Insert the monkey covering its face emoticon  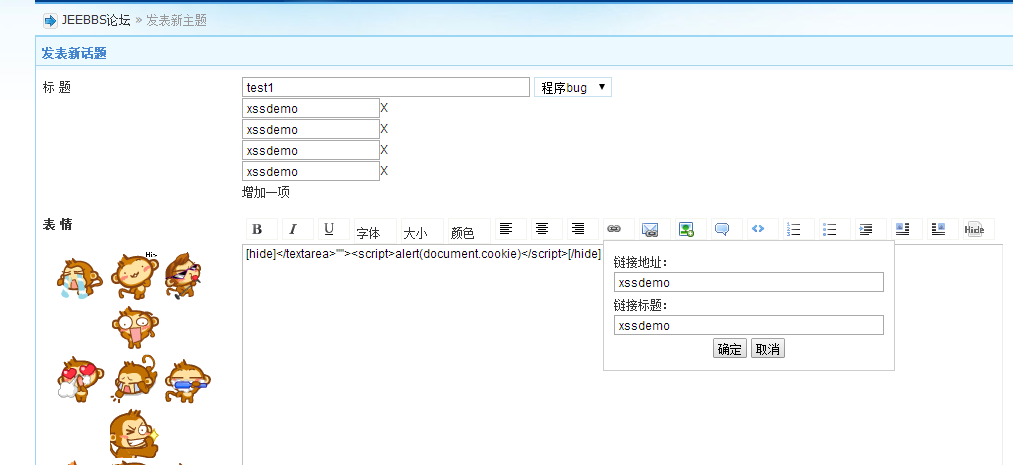pos(134,378)
